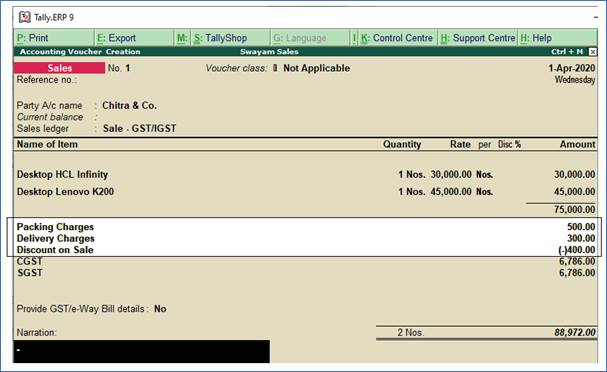Screen dimensions: 607x372
Task: Click the rate 45,000.00 for Lenovo K200
Action: pyautogui.click(x=451, y=192)
